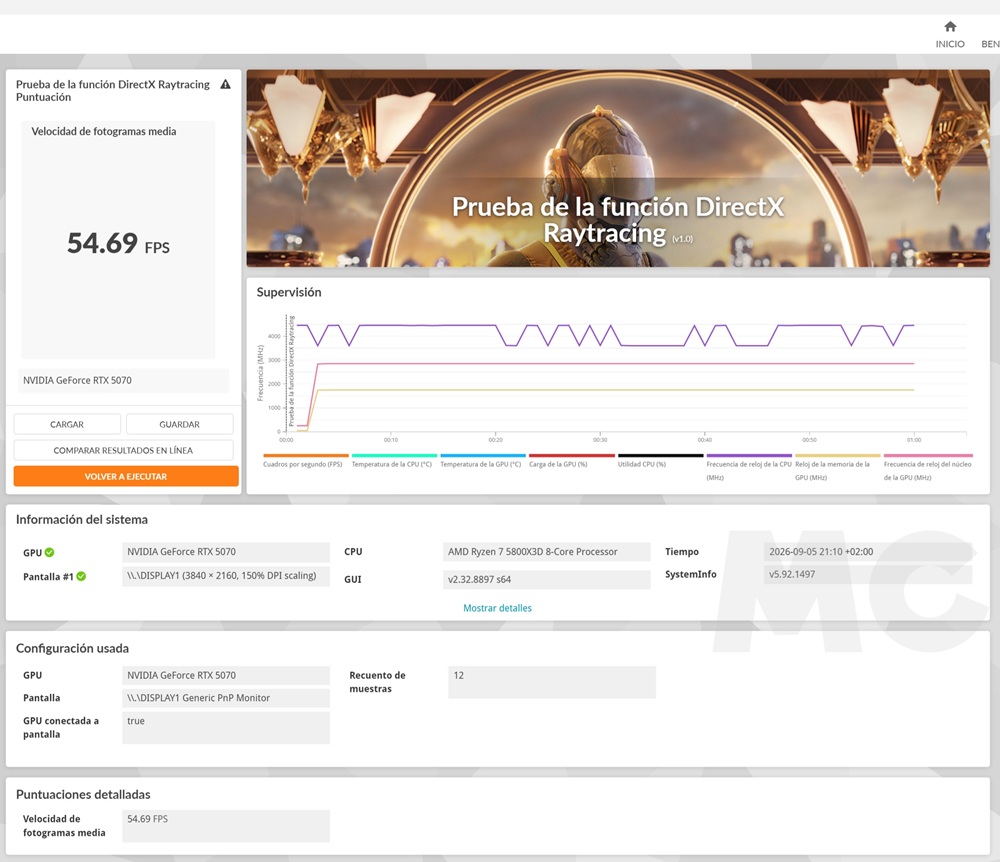Click the Recuento de muestras value 12
The height and width of the screenshot is (862, 1000).
click(x=552, y=682)
